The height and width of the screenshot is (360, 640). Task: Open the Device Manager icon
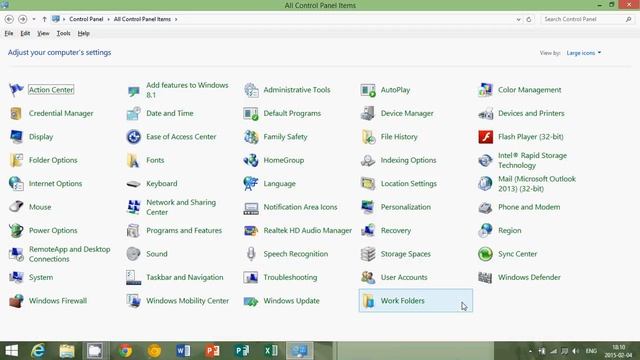pos(368,113)
